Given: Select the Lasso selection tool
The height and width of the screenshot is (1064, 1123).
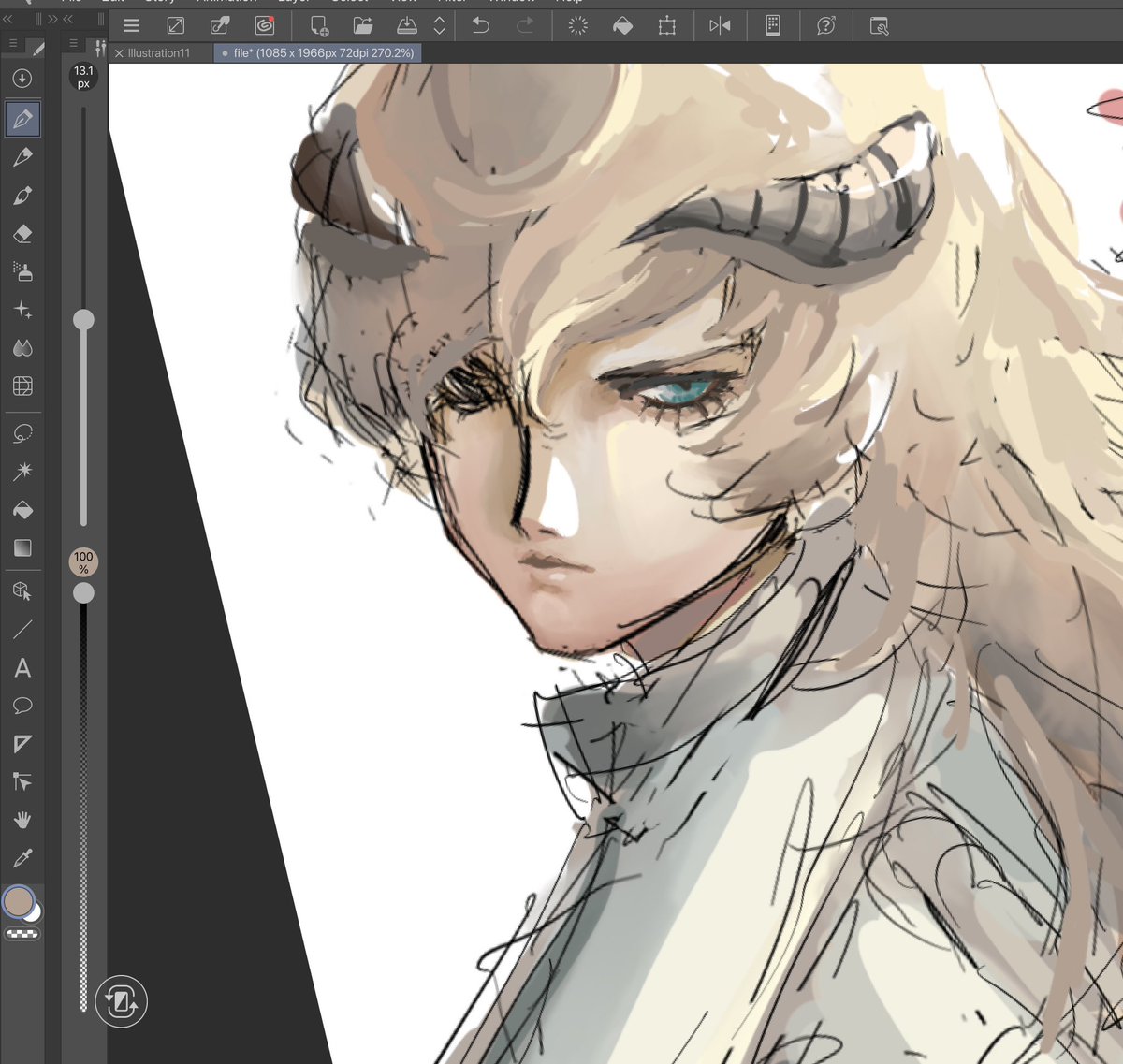Looking at the screenshot, I should pyautogui.click(x=22, y=433).
